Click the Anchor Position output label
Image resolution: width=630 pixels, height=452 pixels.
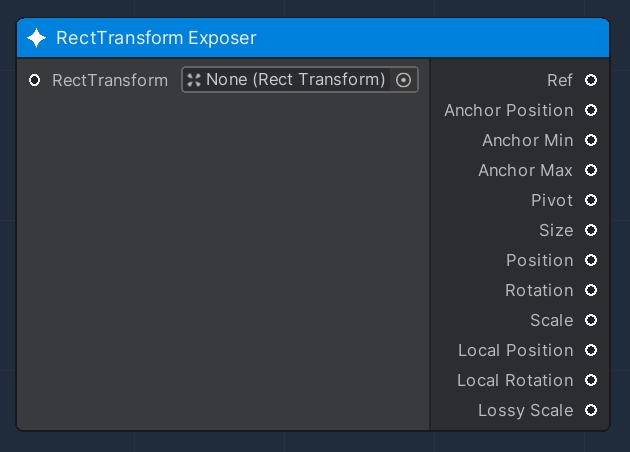point(508,110)
